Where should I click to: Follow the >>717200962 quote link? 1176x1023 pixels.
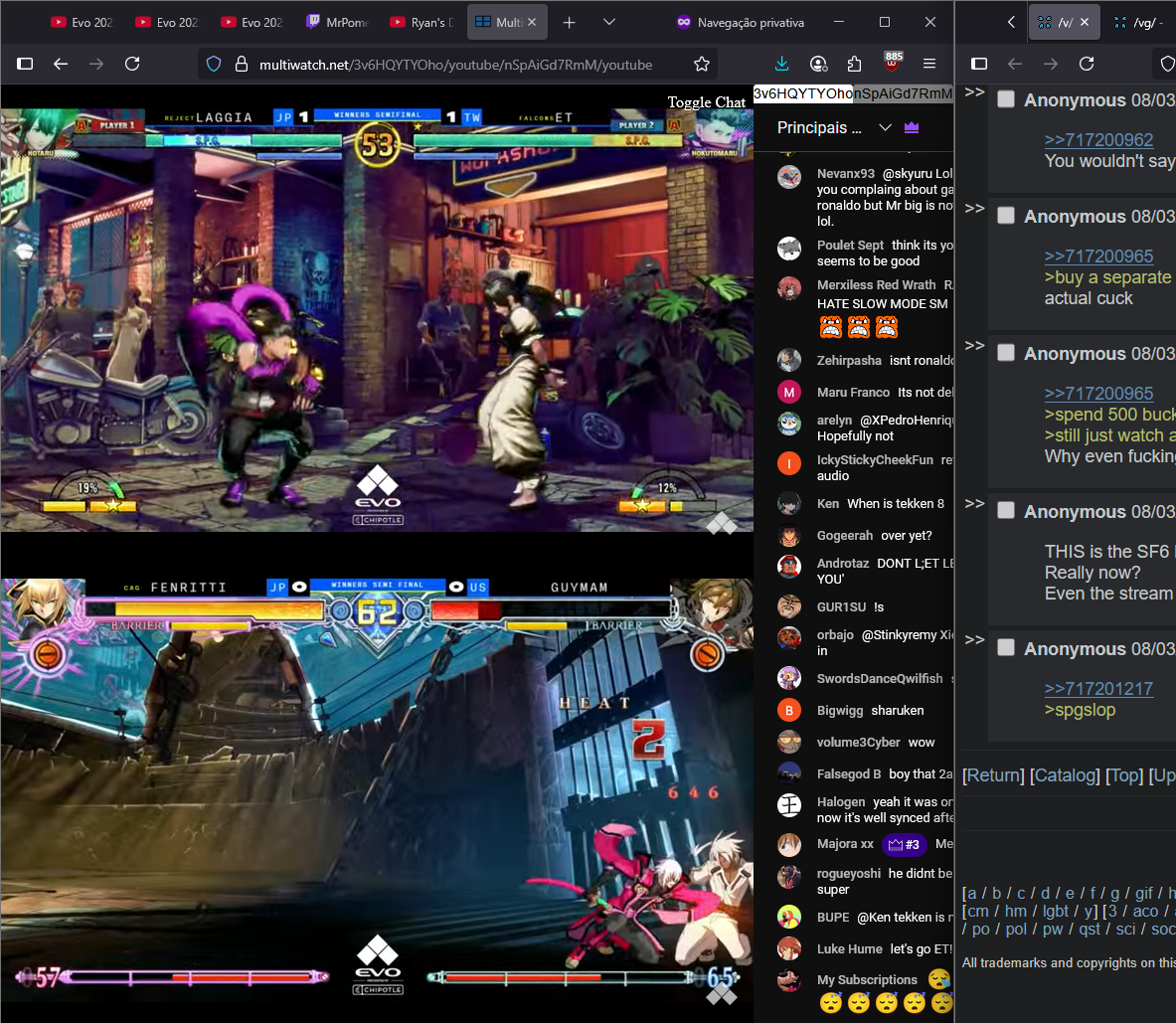point(1098,139)
